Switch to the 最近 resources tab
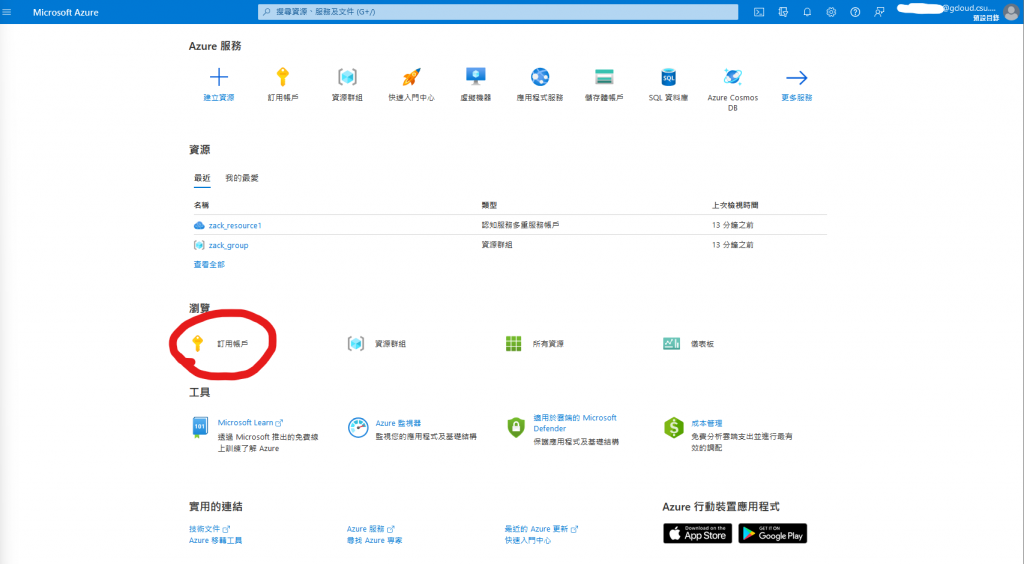Screen dimensions: 1024x564 point(202,178)
